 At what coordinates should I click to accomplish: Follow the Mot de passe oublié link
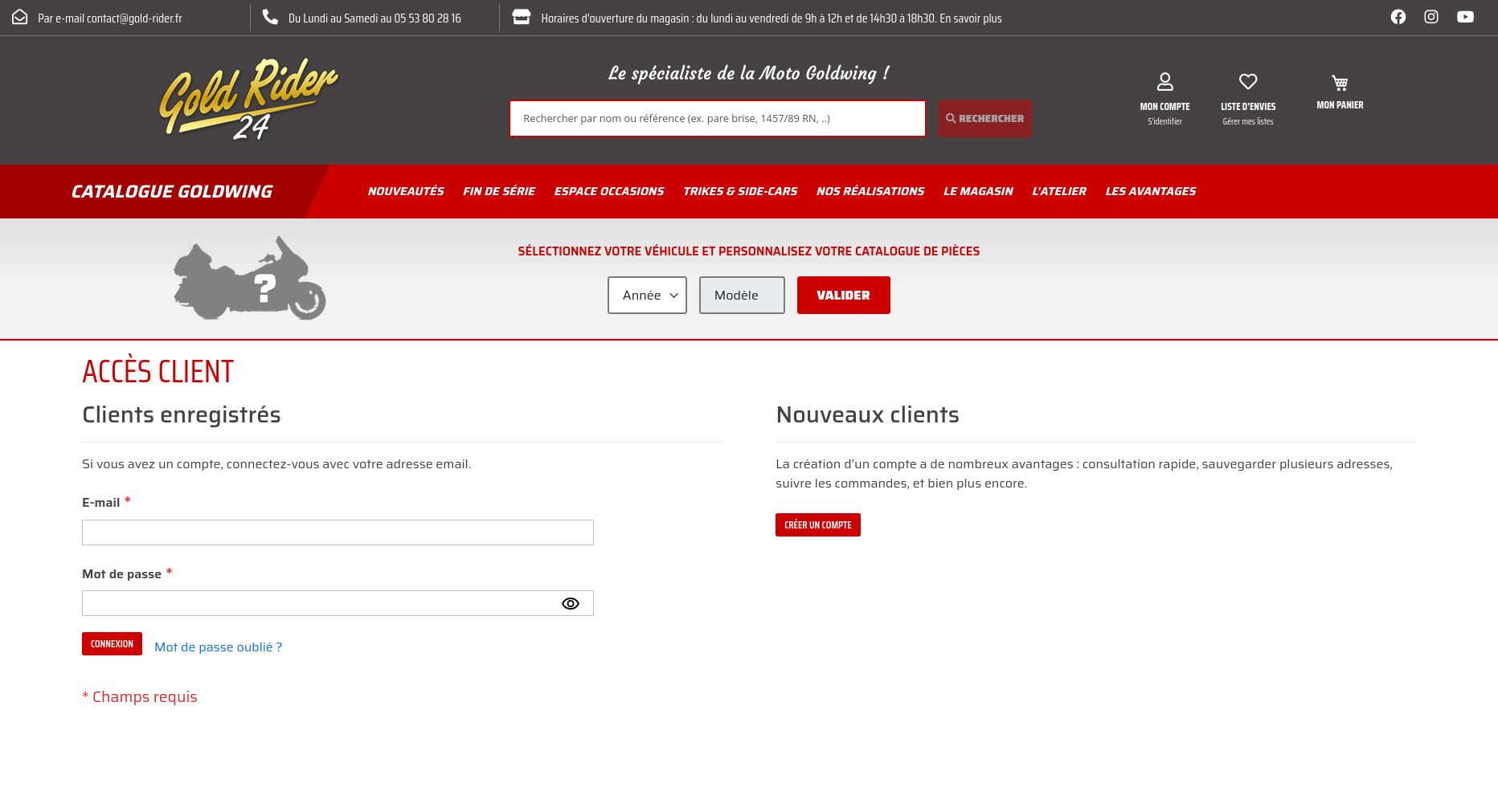[x=218, y=647]
